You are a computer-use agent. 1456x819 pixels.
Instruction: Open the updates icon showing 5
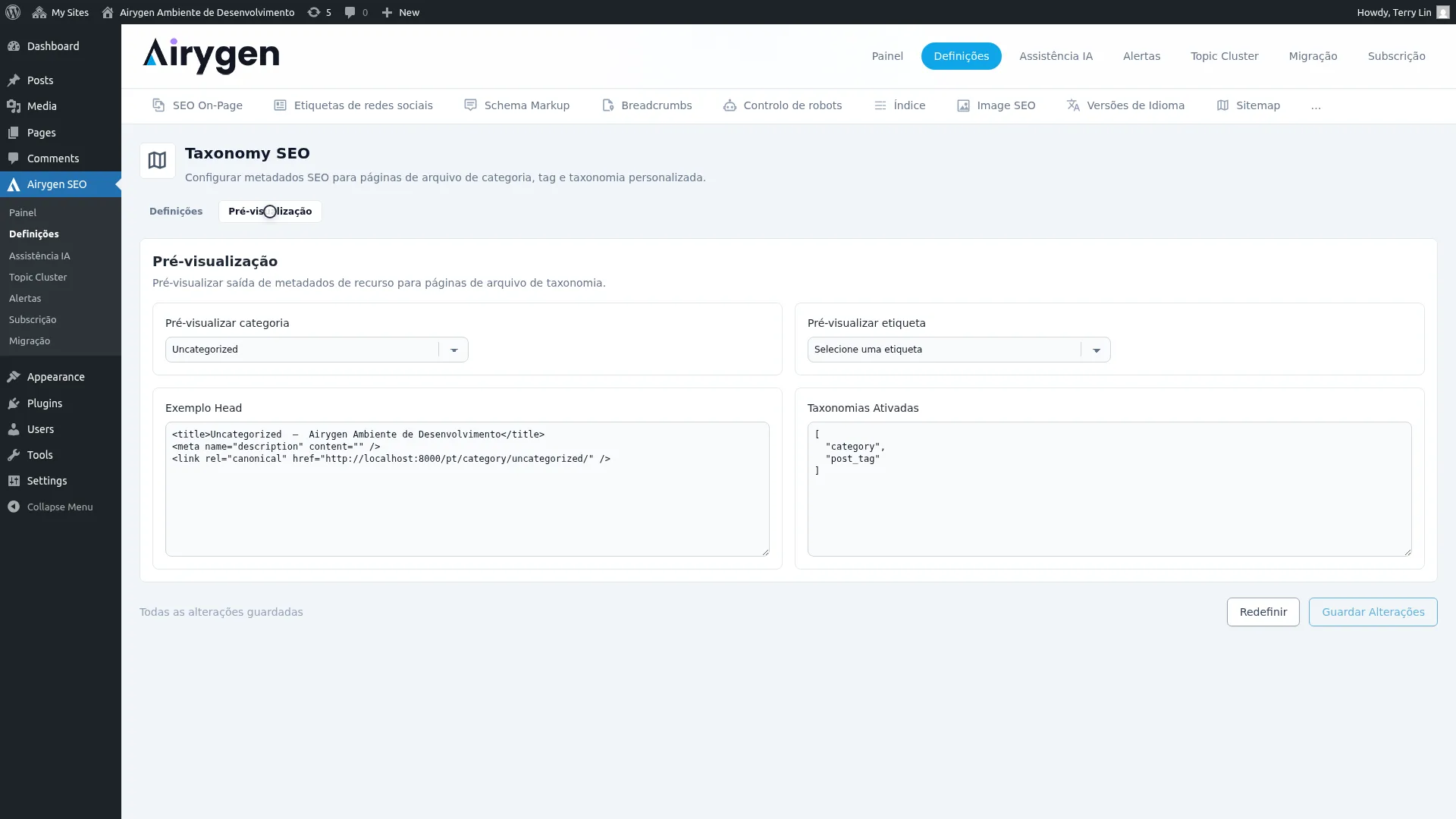(x=313, y=12)
